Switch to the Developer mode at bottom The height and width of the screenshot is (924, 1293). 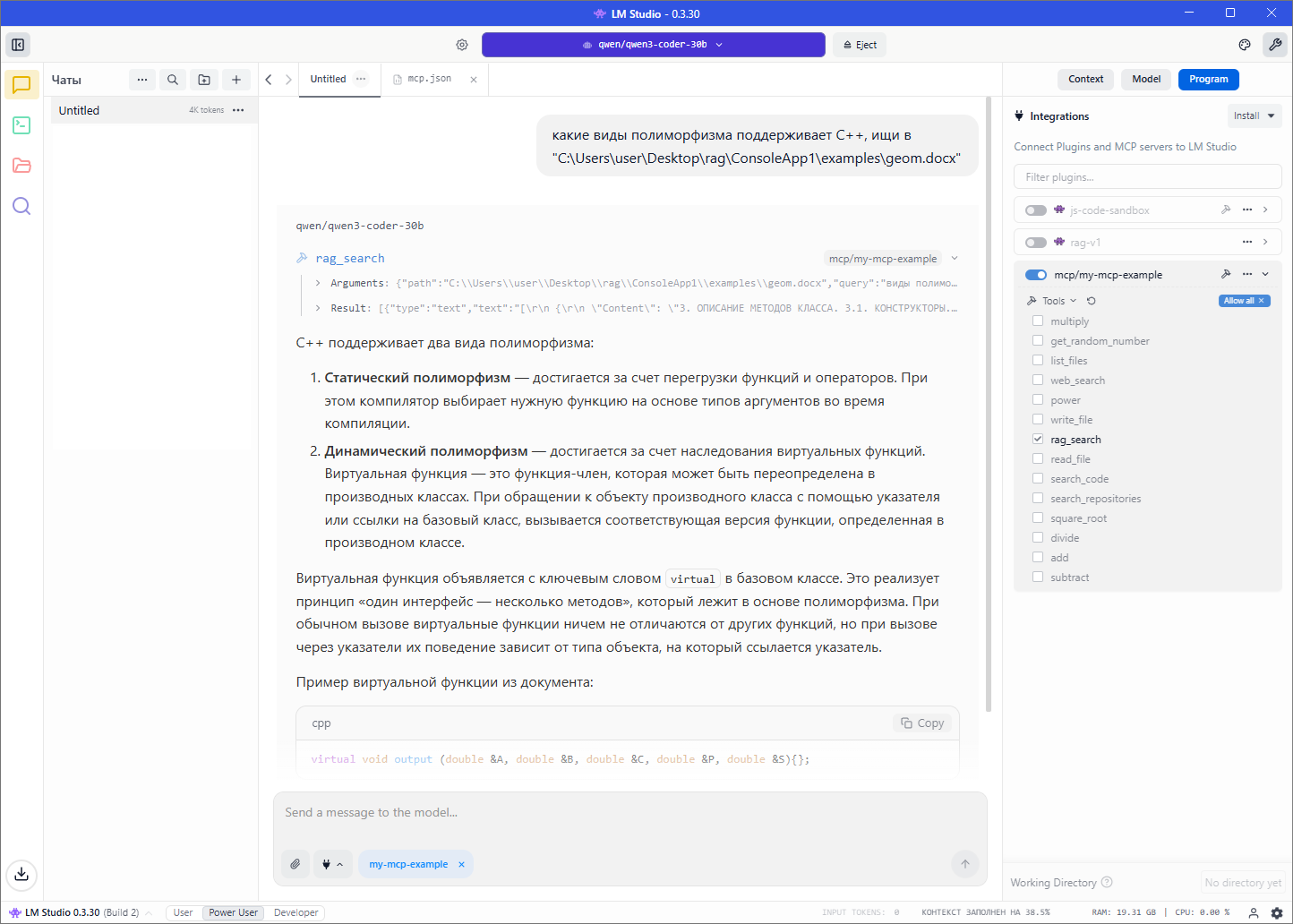tap(295, 912)
